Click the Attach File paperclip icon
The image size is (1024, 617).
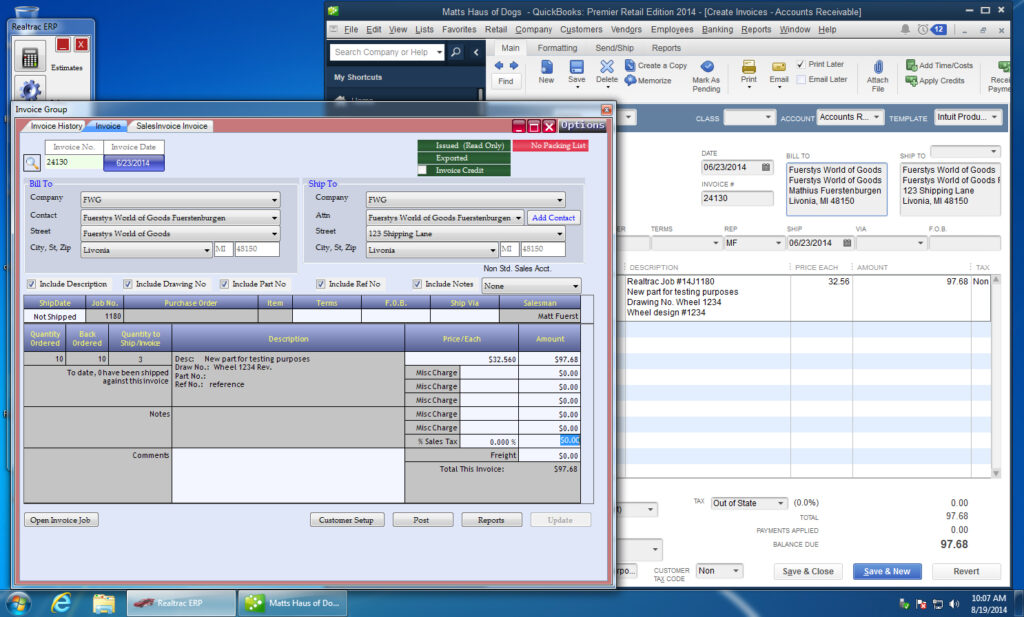(878, 67)
